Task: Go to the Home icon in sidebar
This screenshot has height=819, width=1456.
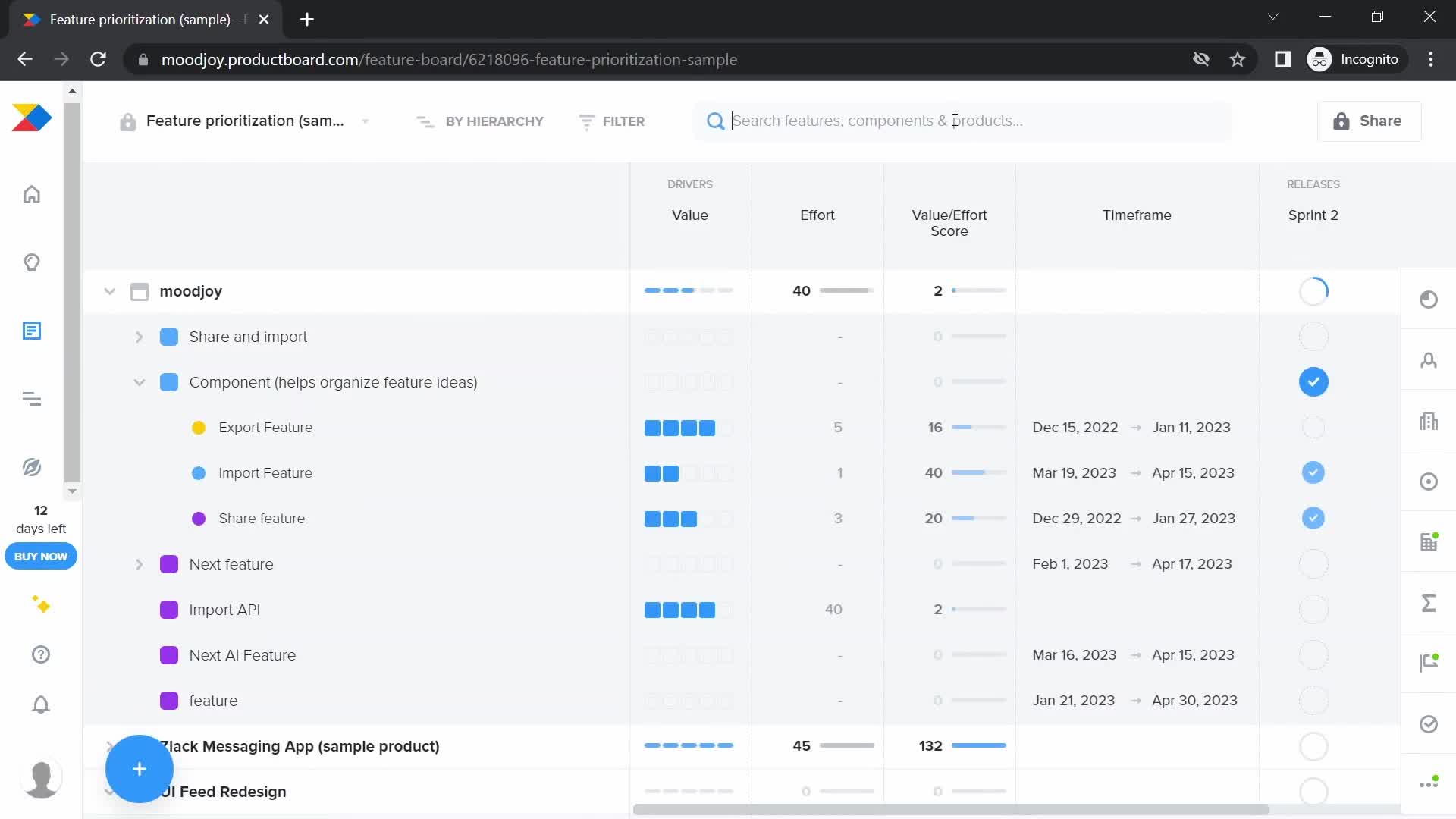Action: point(32,195)
